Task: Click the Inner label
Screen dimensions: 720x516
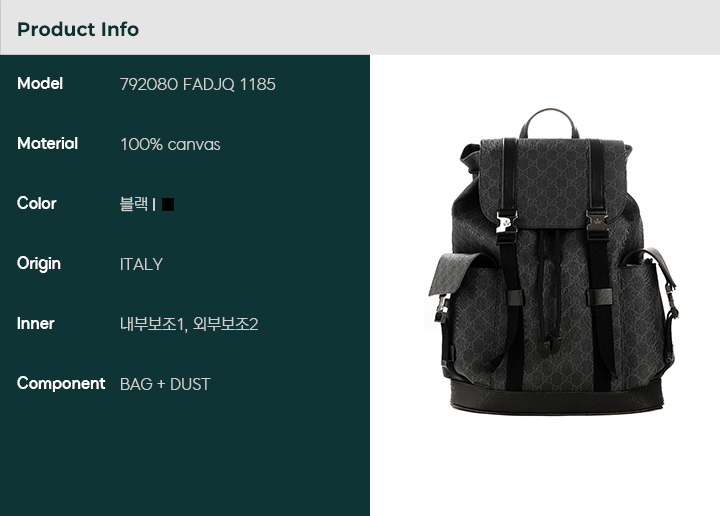Action: (x=35, y=324)
